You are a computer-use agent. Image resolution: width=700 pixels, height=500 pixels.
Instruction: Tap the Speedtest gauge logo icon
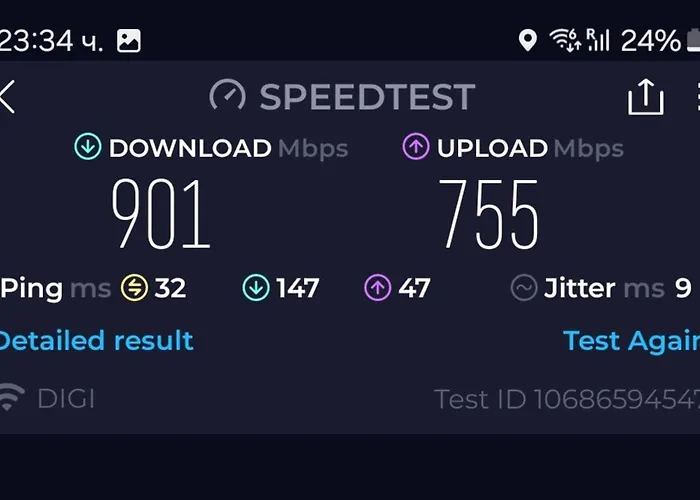[x=227, y=96]
